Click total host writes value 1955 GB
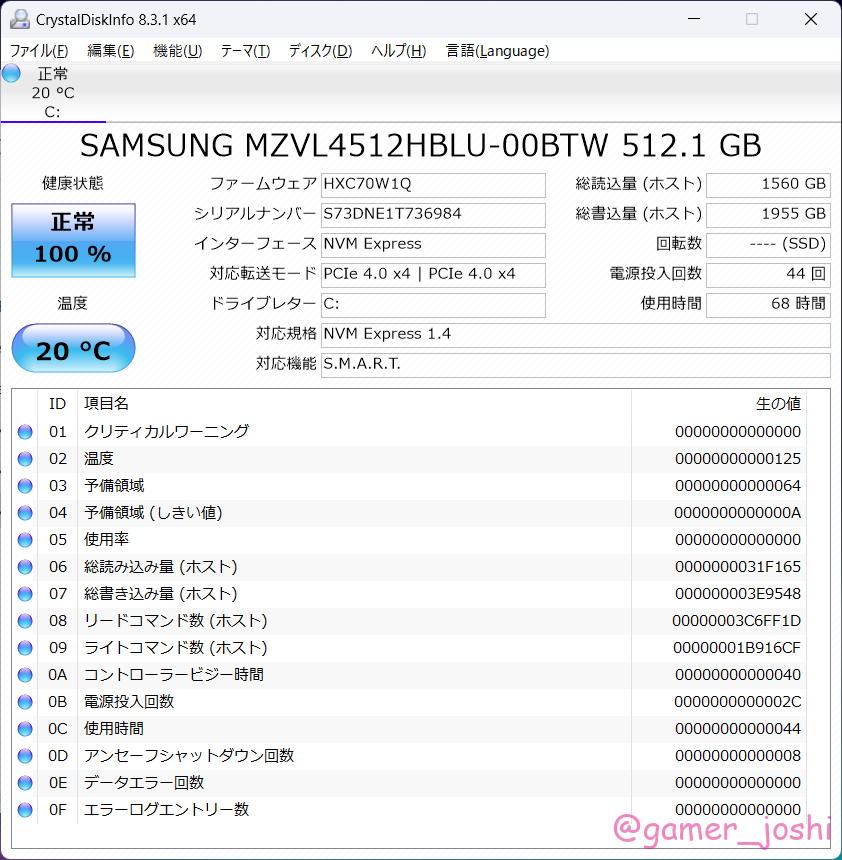Screen dimensions: 842x860 768,215
